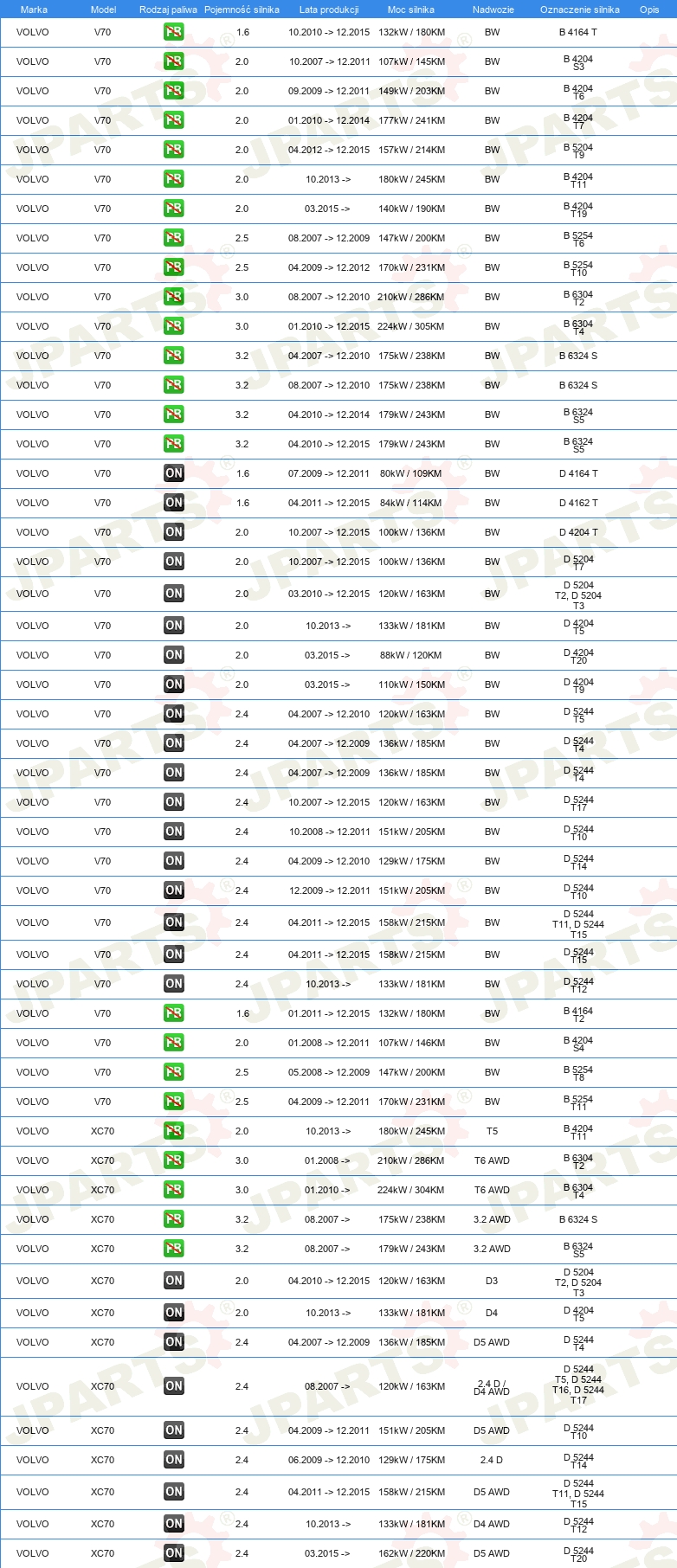Click the 84kW / 114KM power cell

point(411,503)
